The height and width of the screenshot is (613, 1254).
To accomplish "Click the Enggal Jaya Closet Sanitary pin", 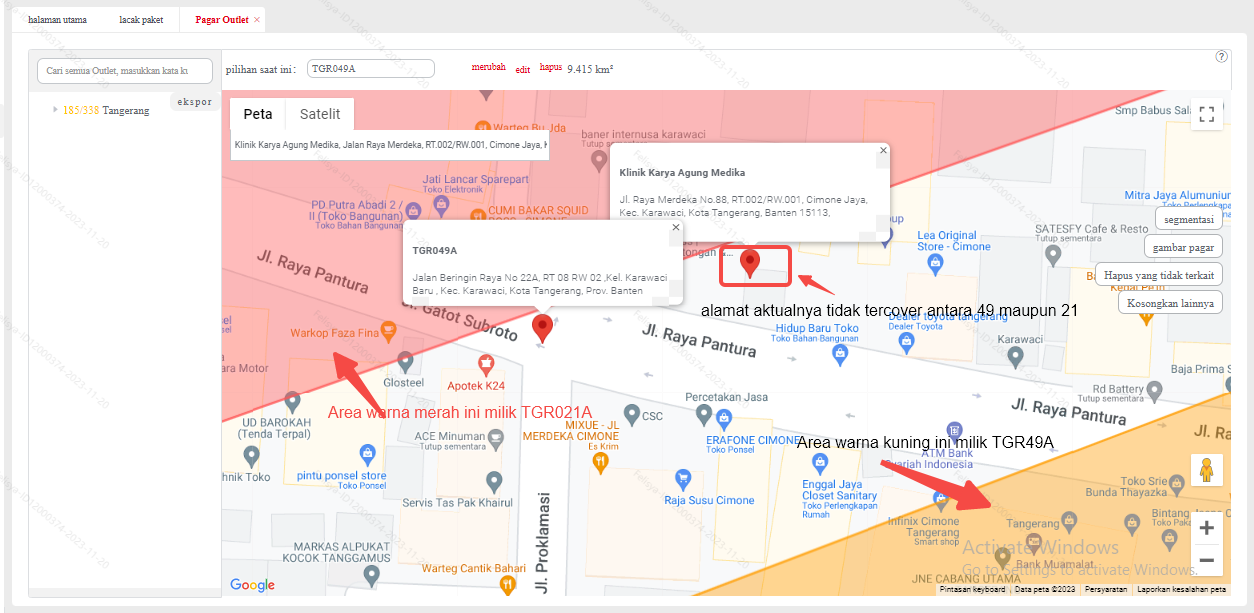I will [820, 464].
